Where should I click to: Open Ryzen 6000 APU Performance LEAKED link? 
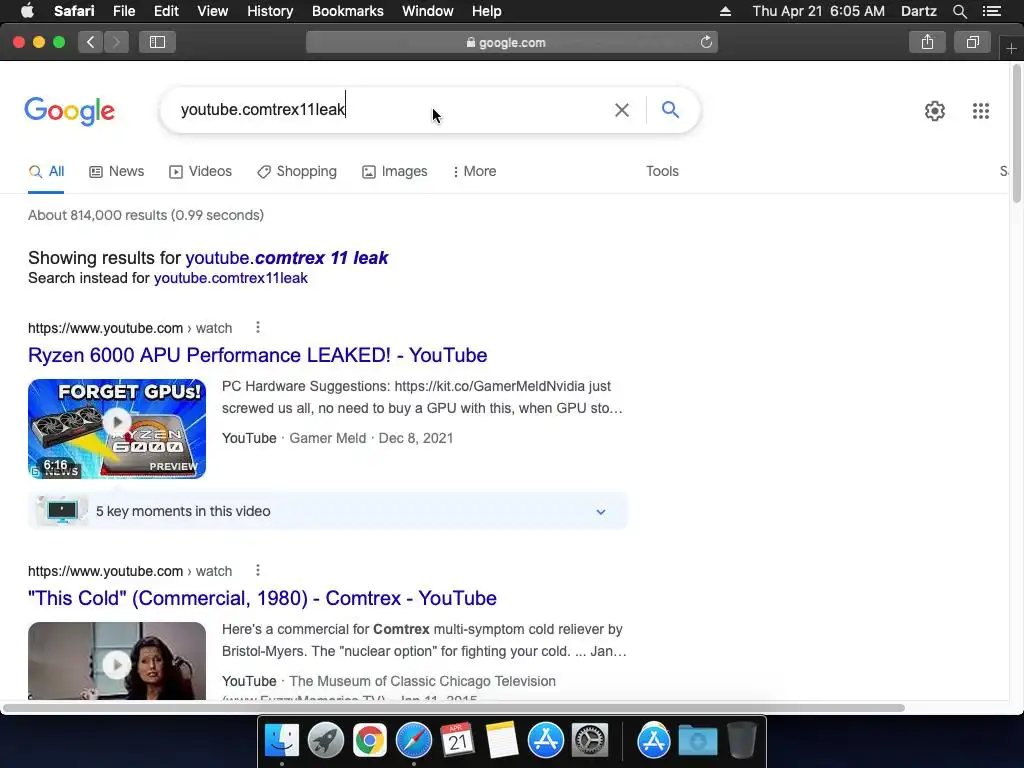[x=257, y=355]
